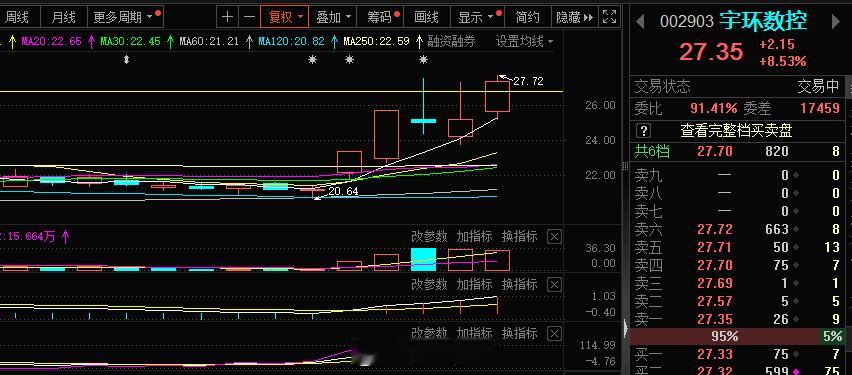Image resolution: width=852 pixels, height=375 pixels.
Task: Zoom out chart with the minus button
Action: 249,17
